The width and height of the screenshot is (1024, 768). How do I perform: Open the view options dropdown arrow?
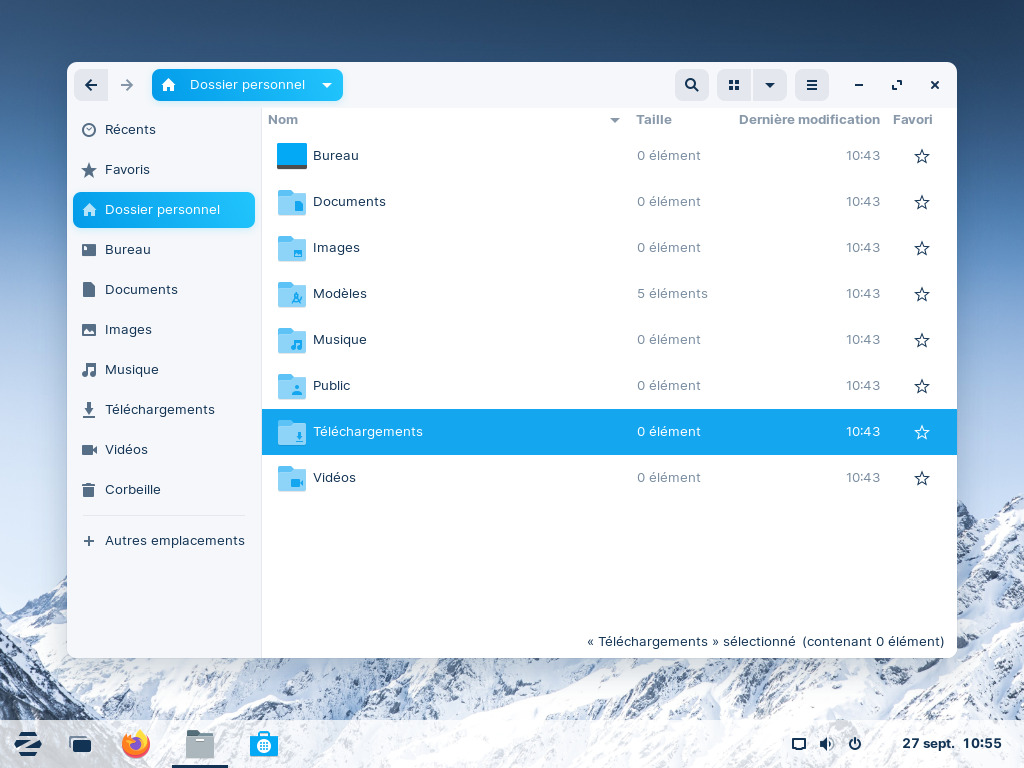point(770,85)
